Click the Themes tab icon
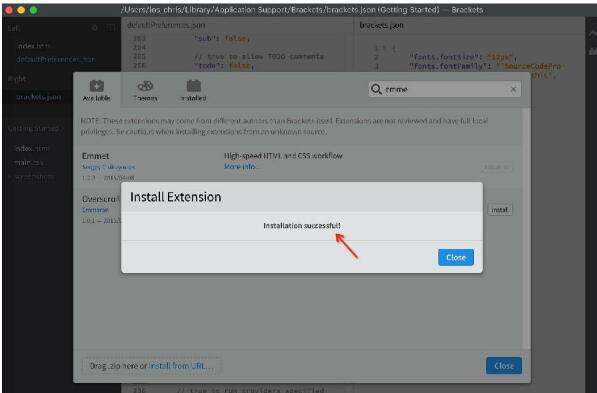Image resolution: width=597 pixels, height=393 pixels. 145,86
